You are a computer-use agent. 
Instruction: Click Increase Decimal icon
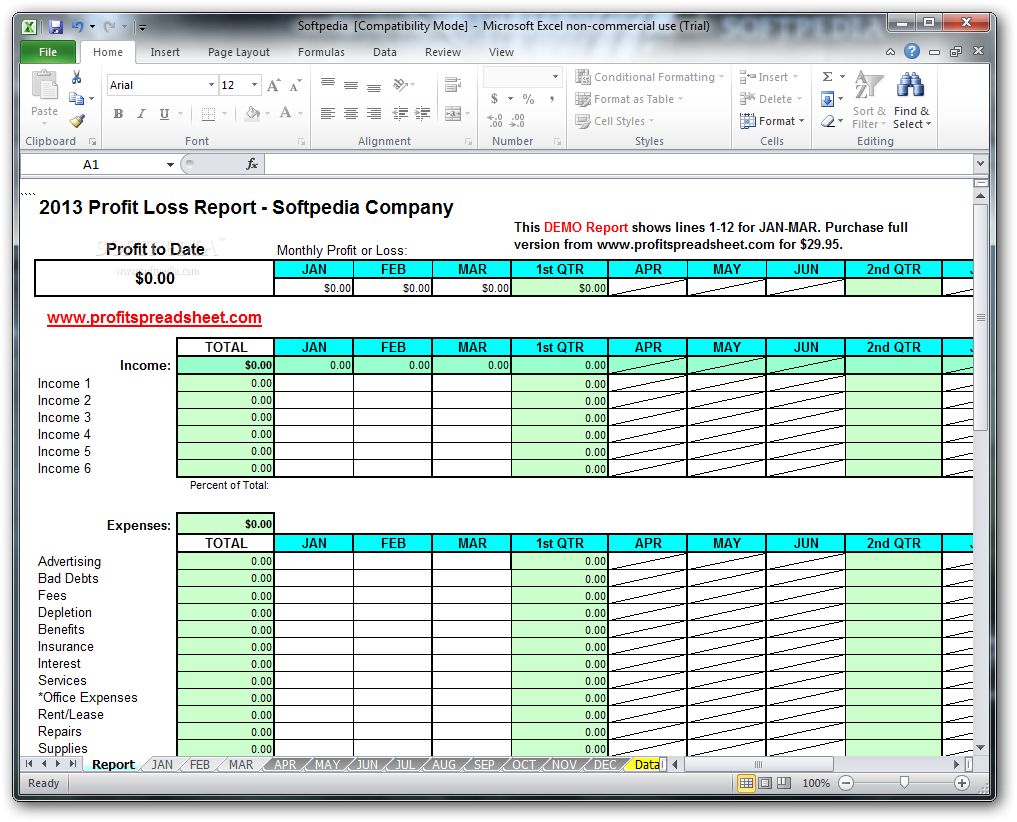point(495,121)
